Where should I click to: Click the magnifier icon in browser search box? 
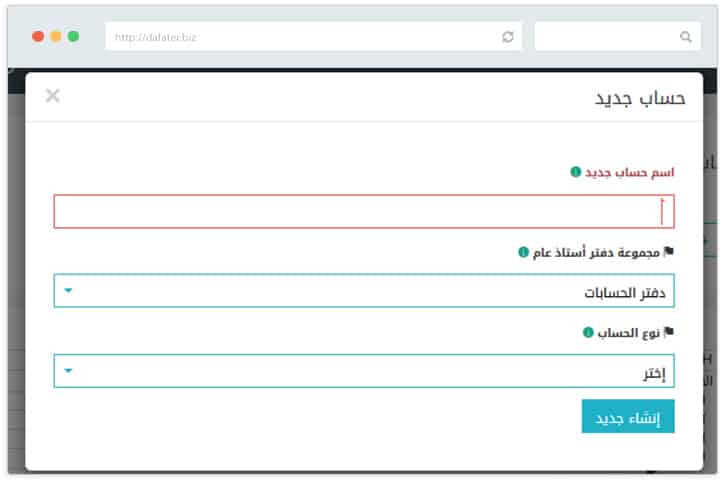(686, 37)
